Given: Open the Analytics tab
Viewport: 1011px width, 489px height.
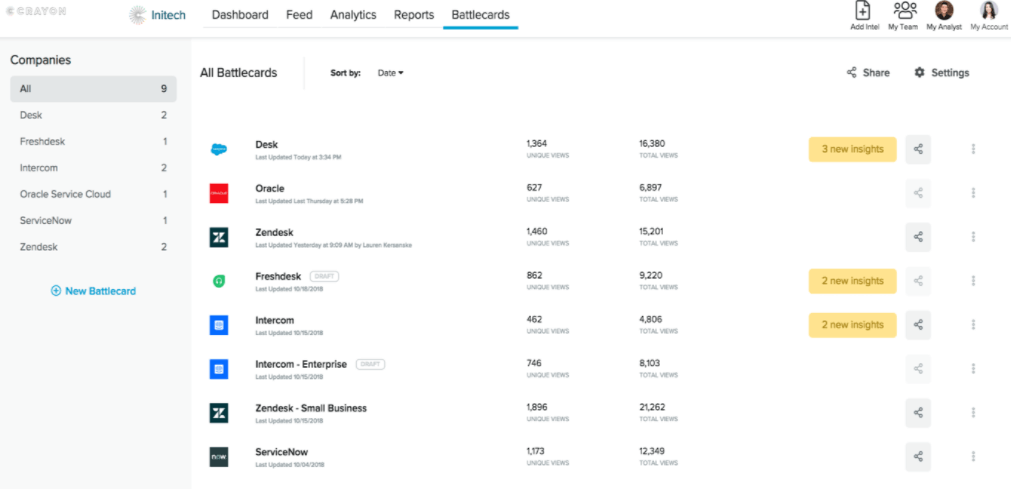Looking at the screenshot, I should (353, 15).
